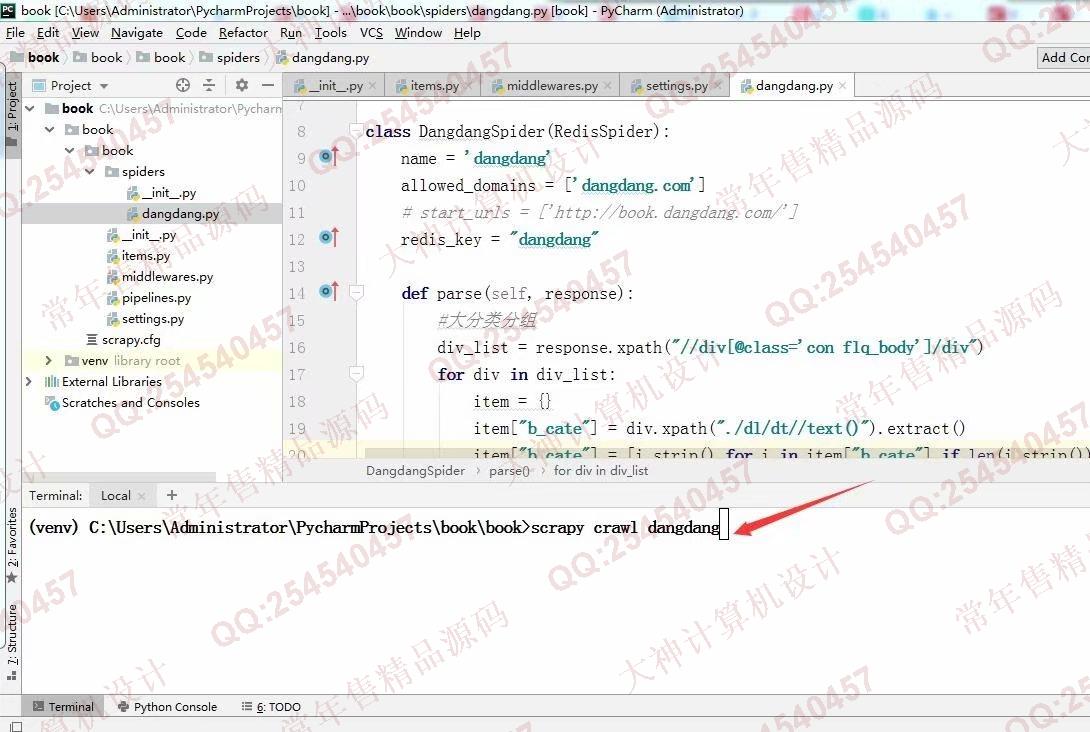Close the middlewares.py editor tab

point(608,86)
